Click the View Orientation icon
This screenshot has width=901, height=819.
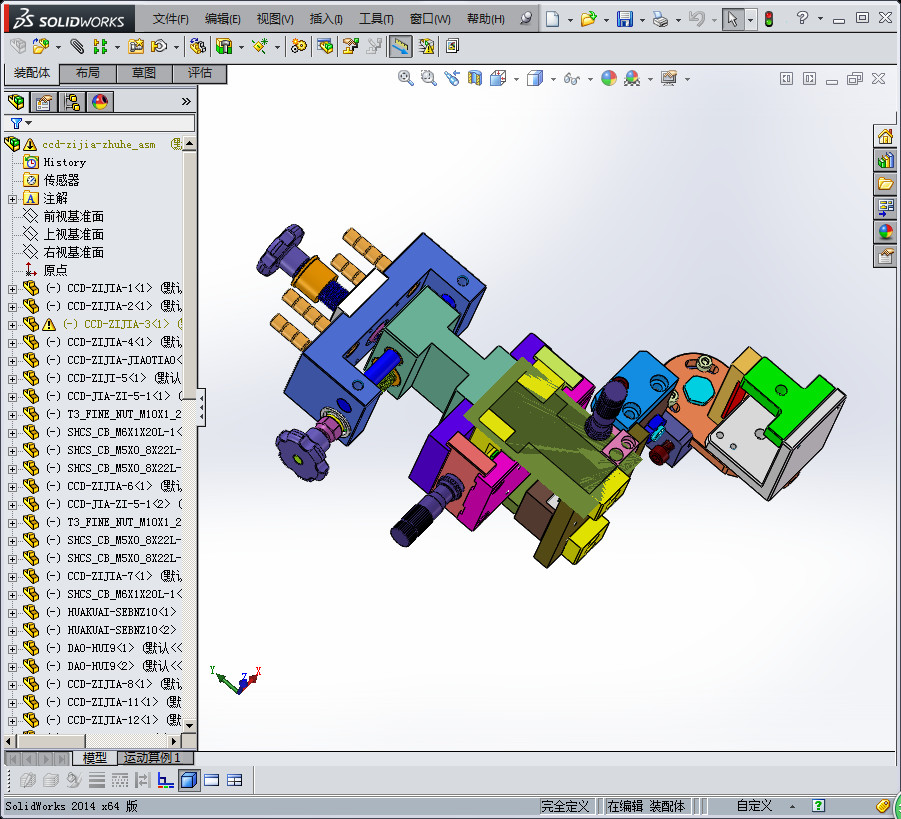(x=498, y=78)
